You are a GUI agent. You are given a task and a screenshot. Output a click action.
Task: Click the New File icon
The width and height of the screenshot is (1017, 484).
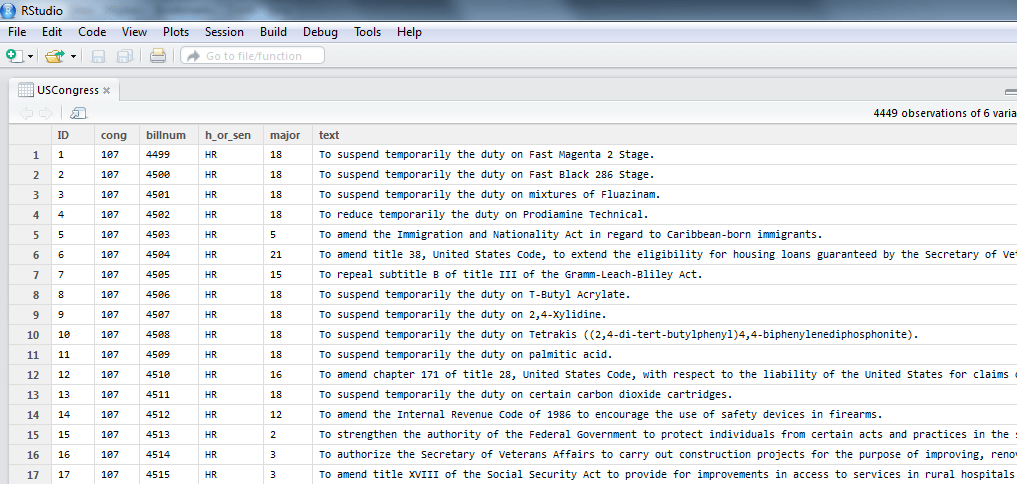[x=14, y=56]
